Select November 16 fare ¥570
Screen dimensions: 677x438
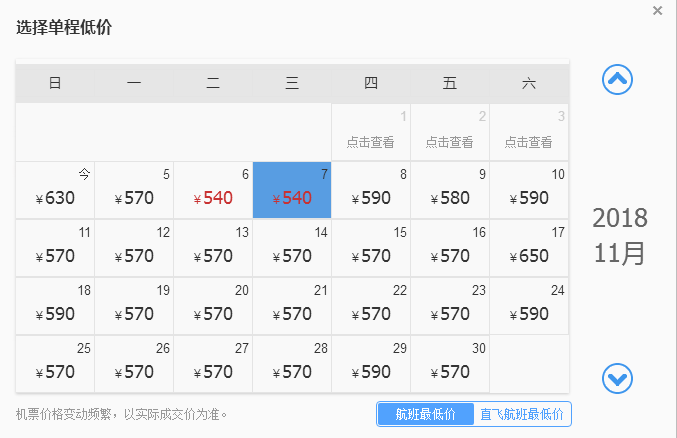(x=449, y=248)
